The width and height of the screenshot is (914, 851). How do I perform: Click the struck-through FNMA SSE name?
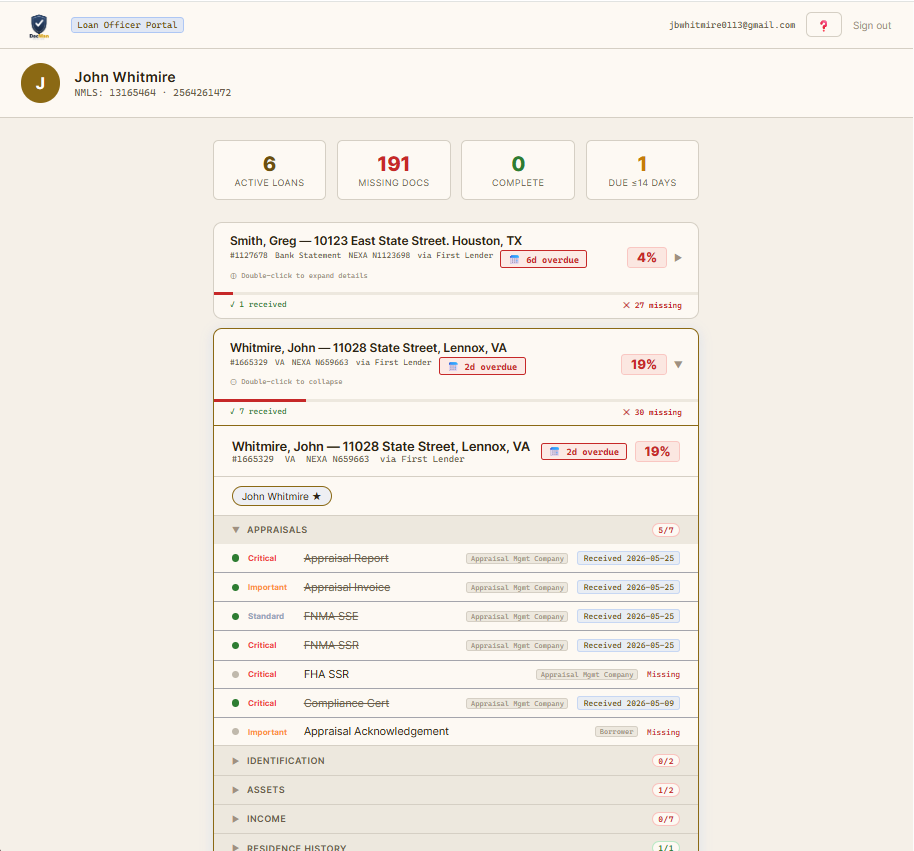pyautogui.click(x=331, y=616)
